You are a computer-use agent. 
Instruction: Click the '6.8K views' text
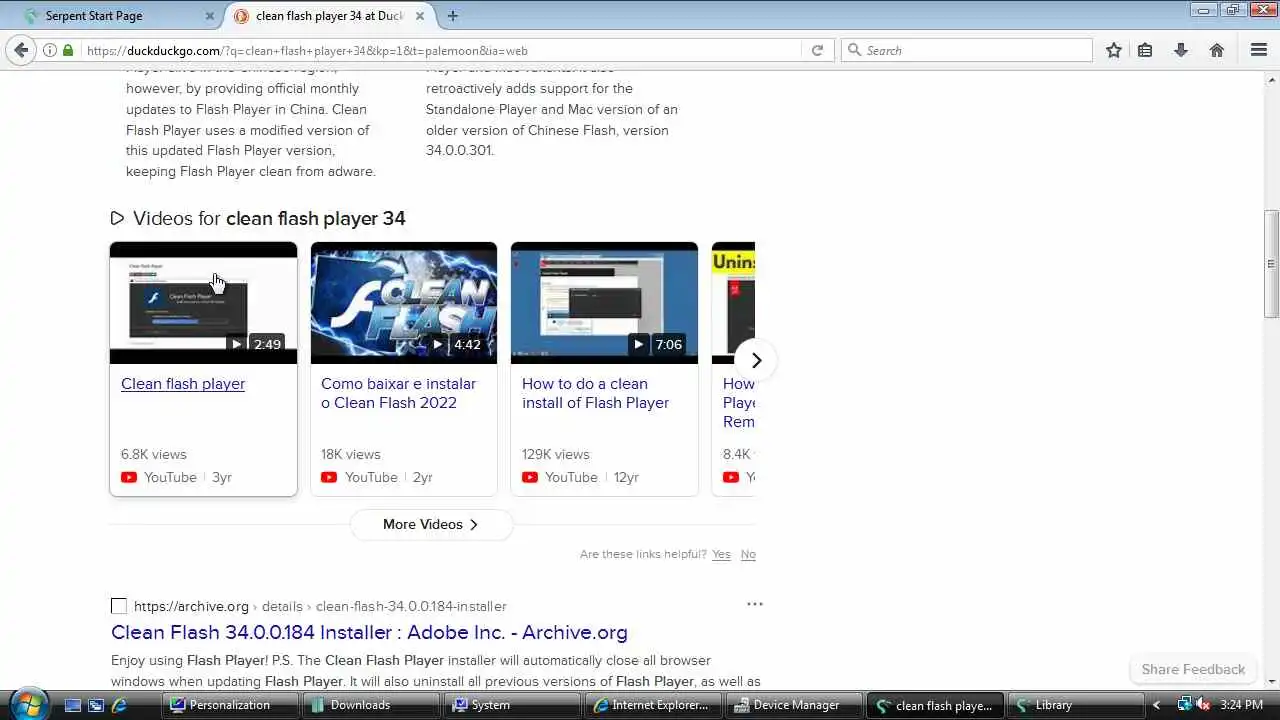(x=154, y=454)
